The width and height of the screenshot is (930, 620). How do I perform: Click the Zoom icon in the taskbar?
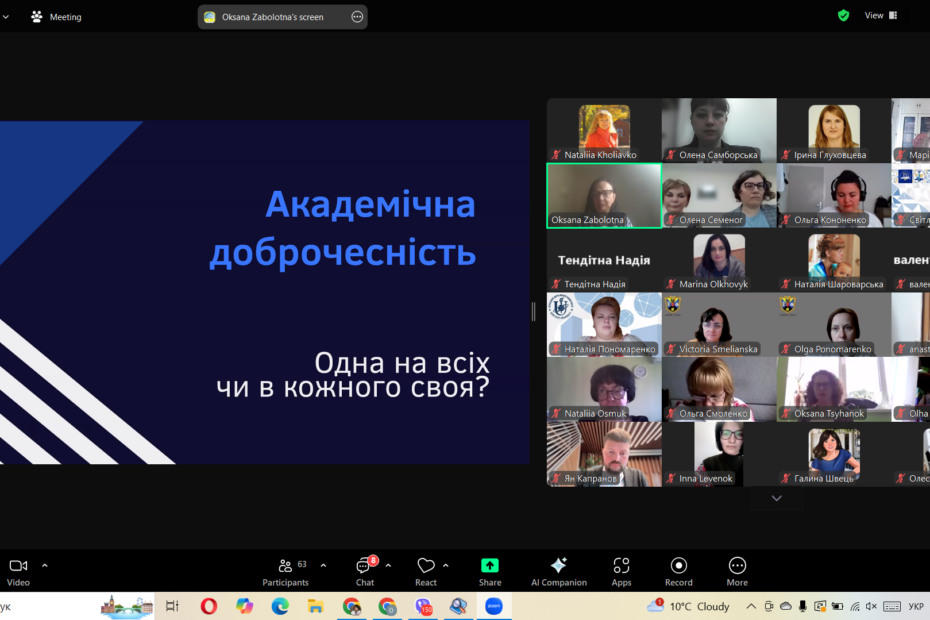[x=494, y=606]
